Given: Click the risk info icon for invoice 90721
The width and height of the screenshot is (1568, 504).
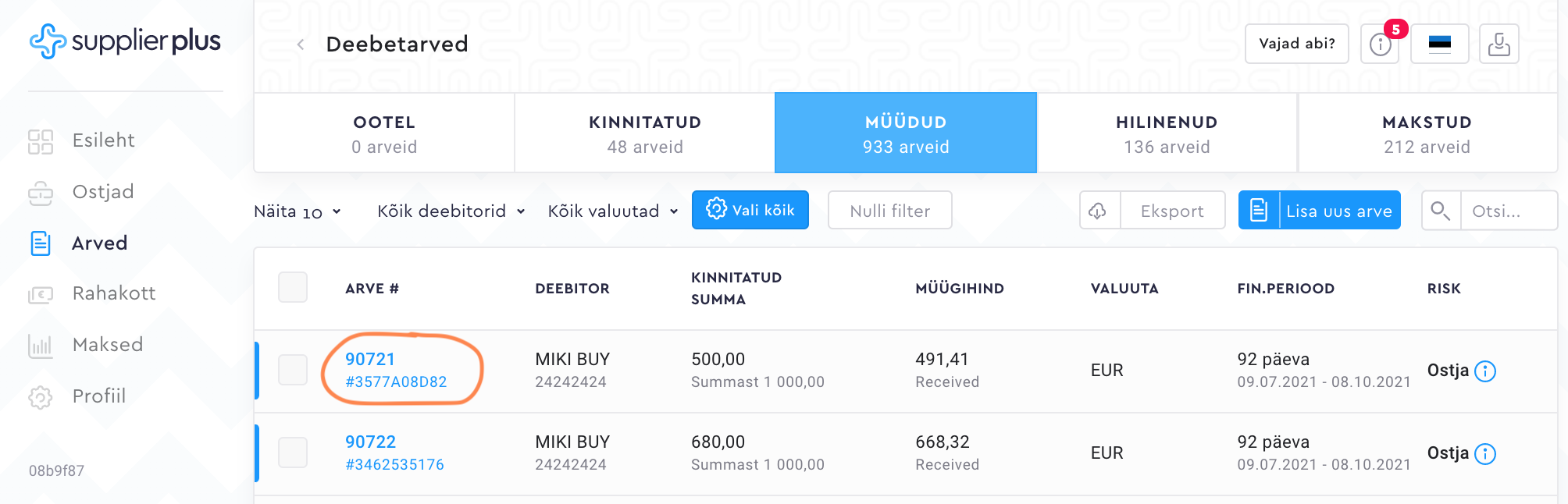Looking at the screenshot, I should (1485, 371).
